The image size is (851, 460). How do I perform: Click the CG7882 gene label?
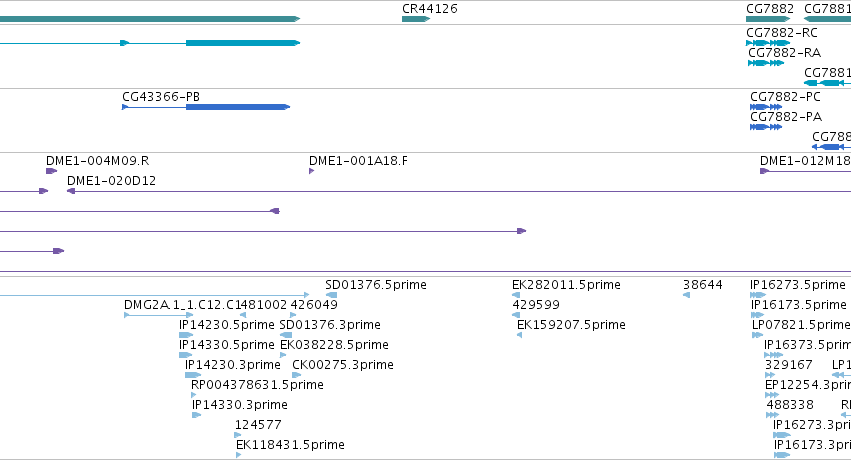point(770,9)
